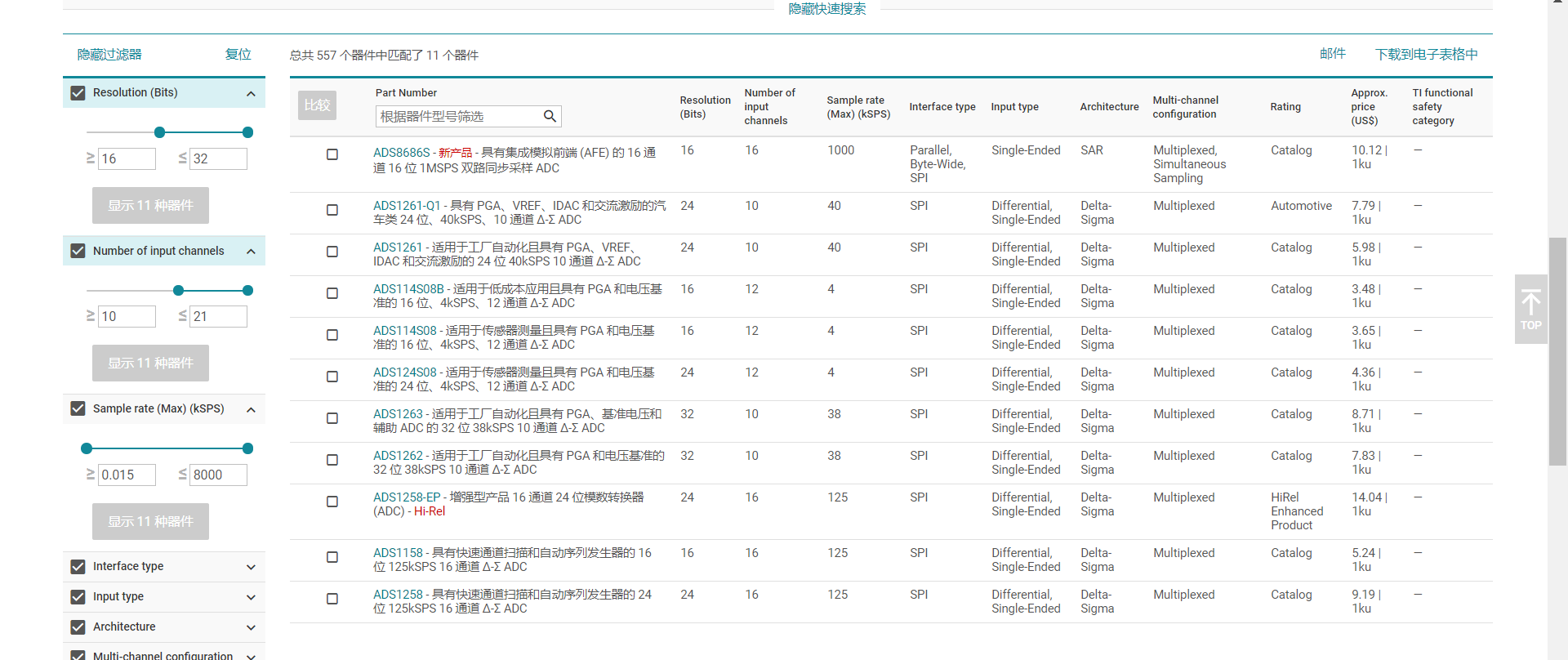1568x660 pixels.
Task: Click the Sample rate minimum value field
Action: [127, 475]
